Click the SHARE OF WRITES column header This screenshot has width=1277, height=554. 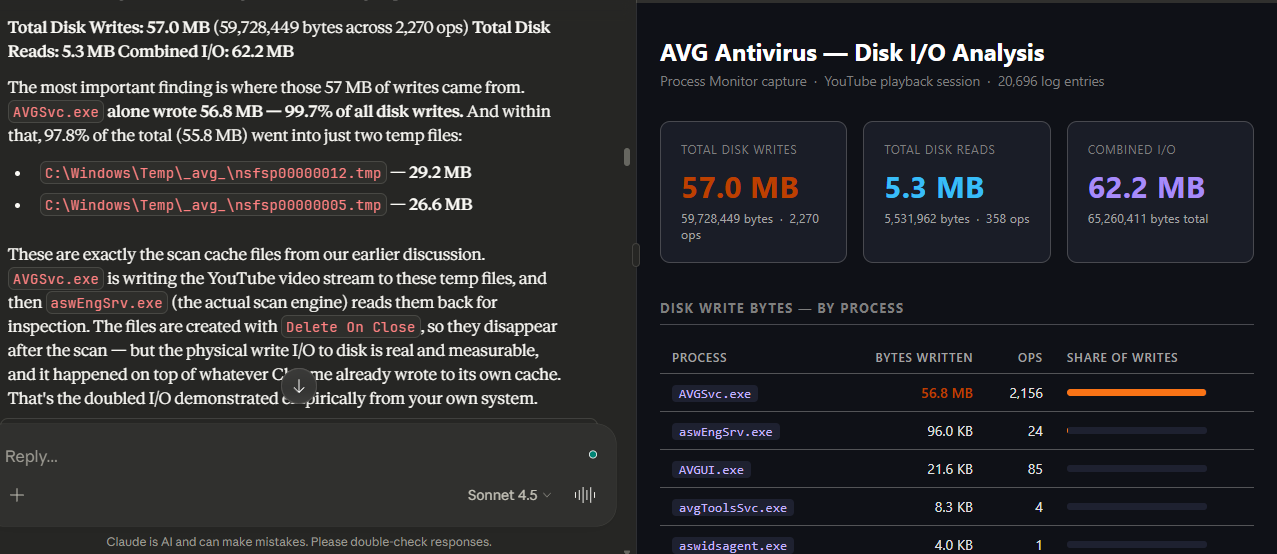(x=1122, y=358)
